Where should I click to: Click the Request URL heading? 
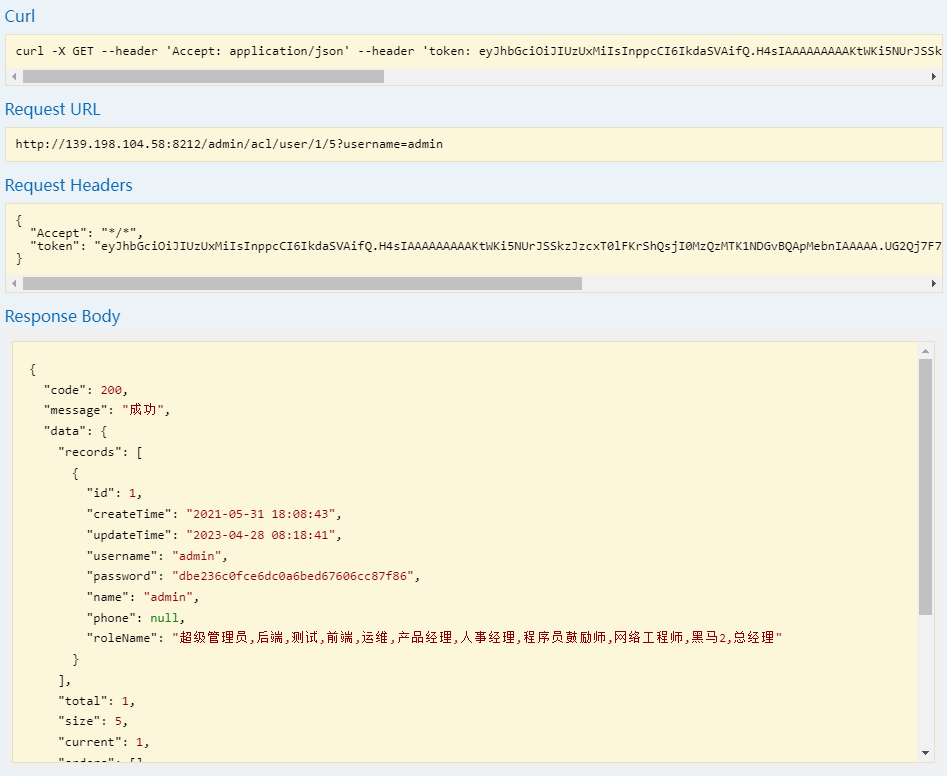click(x=53, y=109)
